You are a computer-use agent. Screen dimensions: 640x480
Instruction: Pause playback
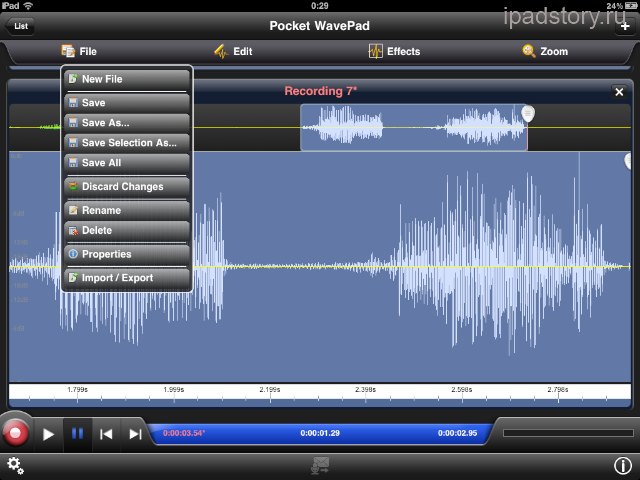[x=78, y=433]
